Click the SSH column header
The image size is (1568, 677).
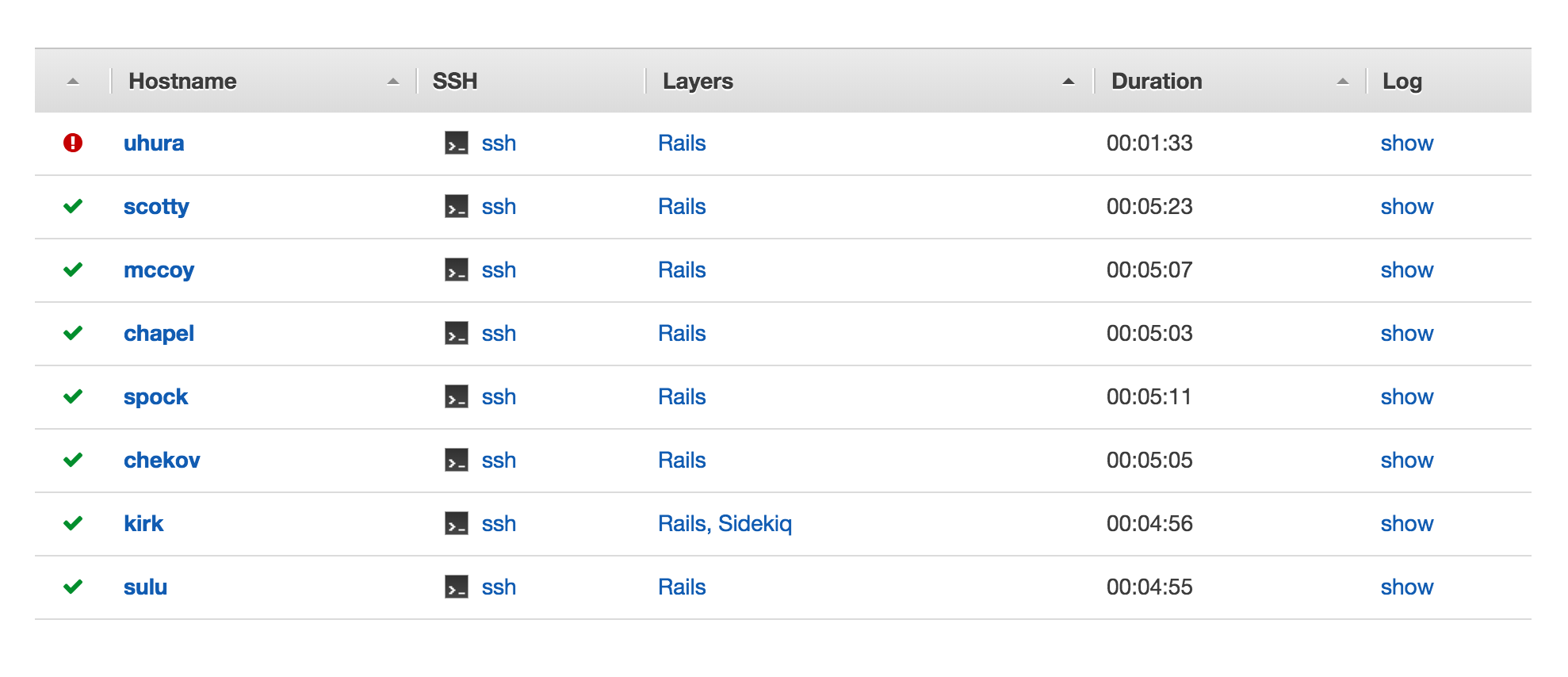pyautogui.click(x=453, y=80)
